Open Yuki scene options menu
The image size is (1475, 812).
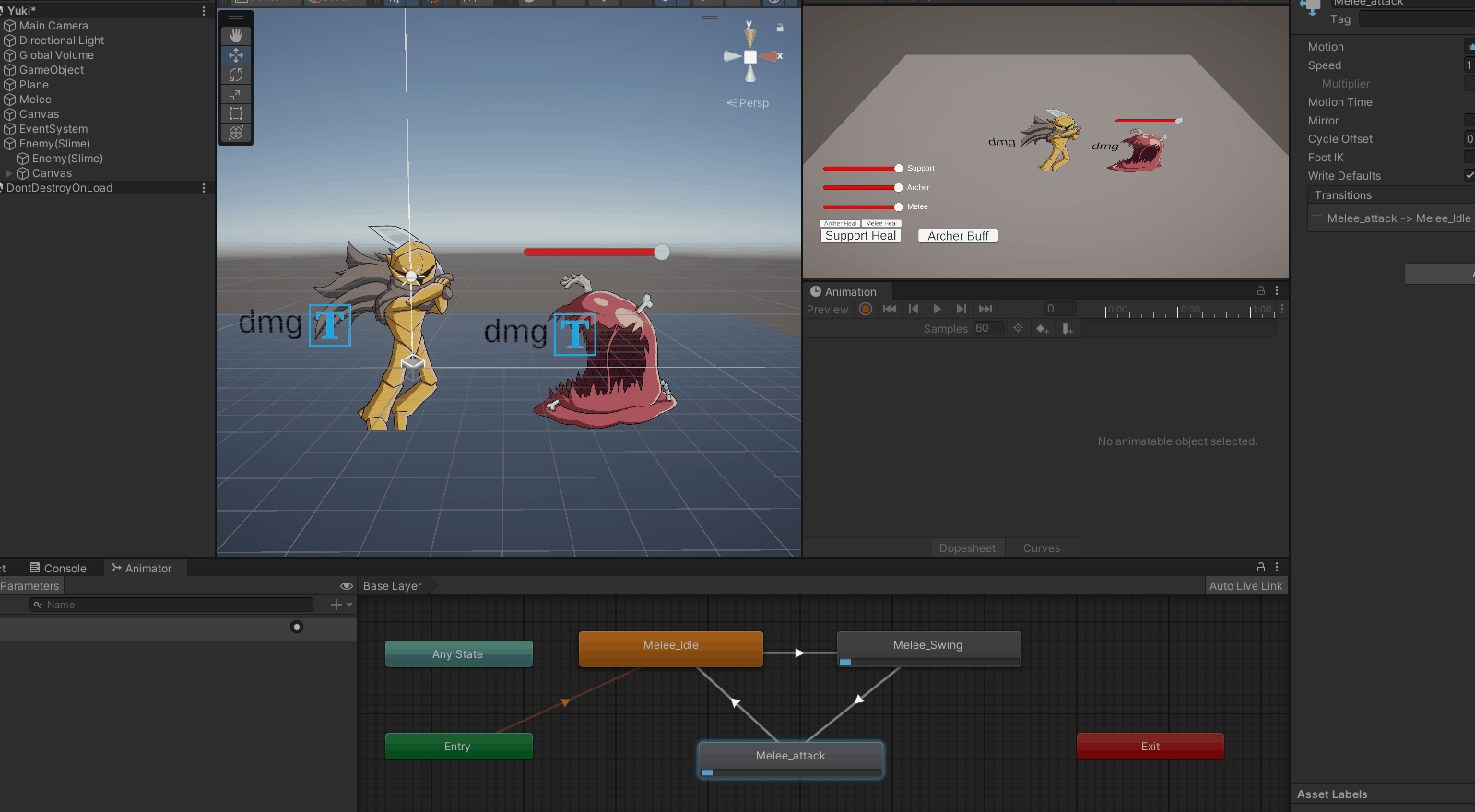pyautogui.click(x=204, y=11)
